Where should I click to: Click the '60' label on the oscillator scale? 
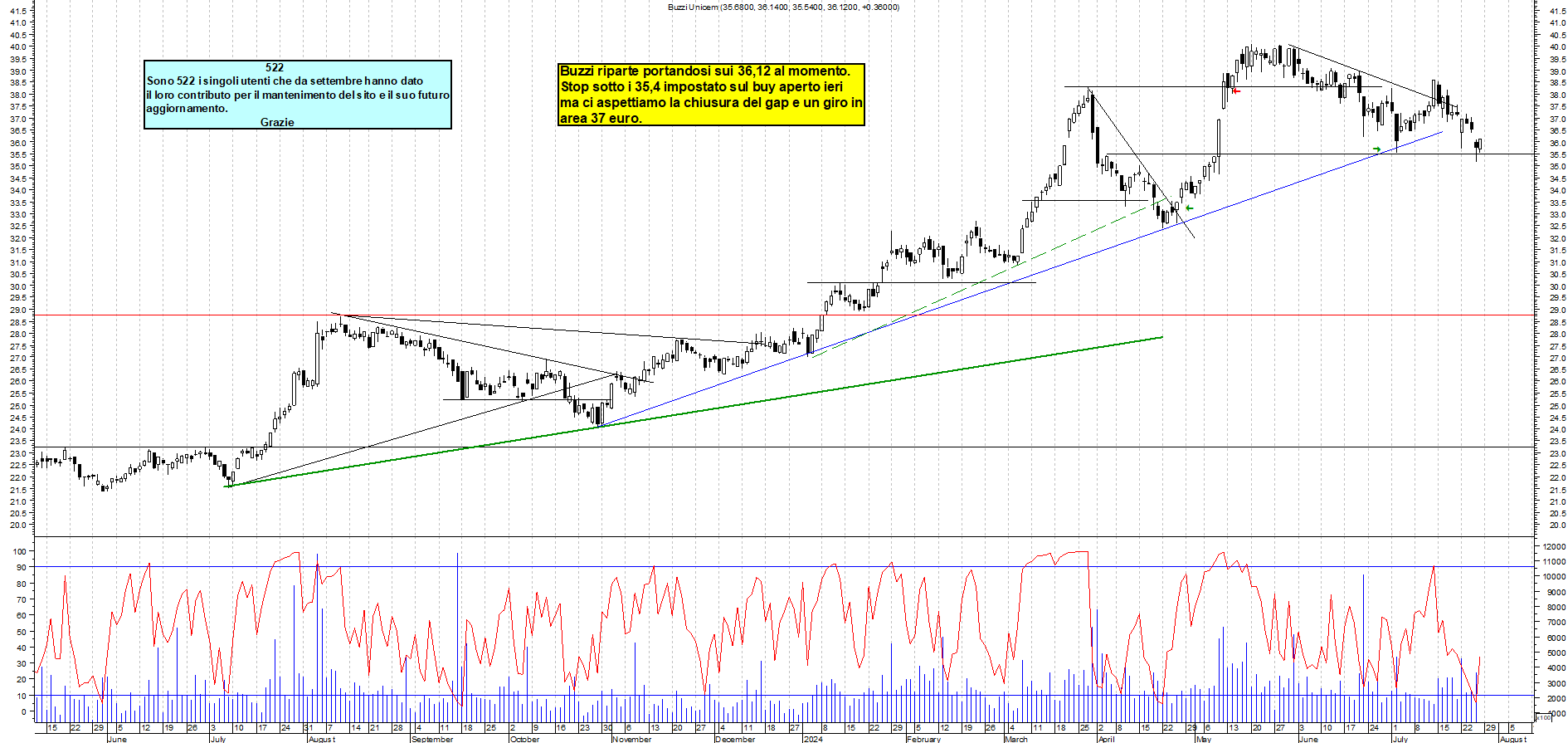click(x=22, y=616)
